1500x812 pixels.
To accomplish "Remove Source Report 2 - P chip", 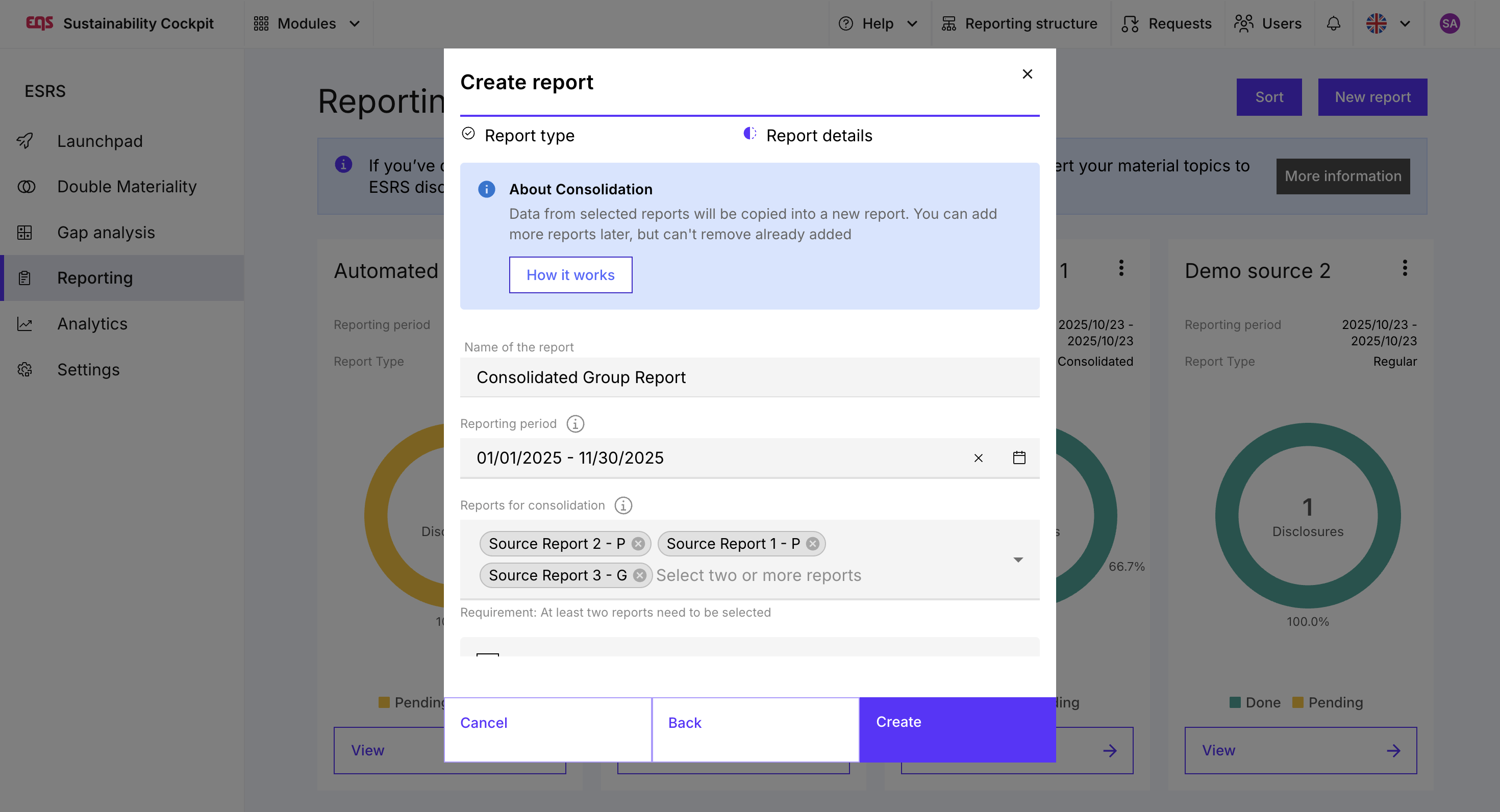I will (638, 544).
